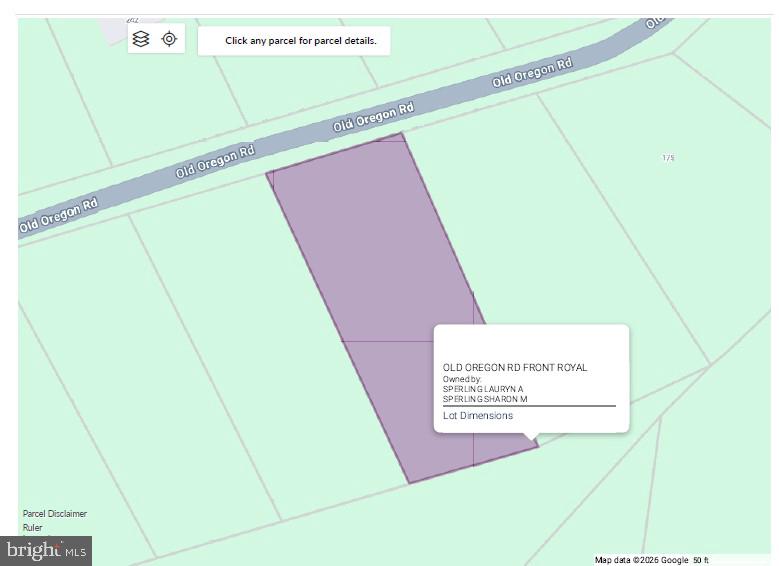Open the Lot Dimensions link
Viewport: 779px width, 566px height.
coord(478,415)
